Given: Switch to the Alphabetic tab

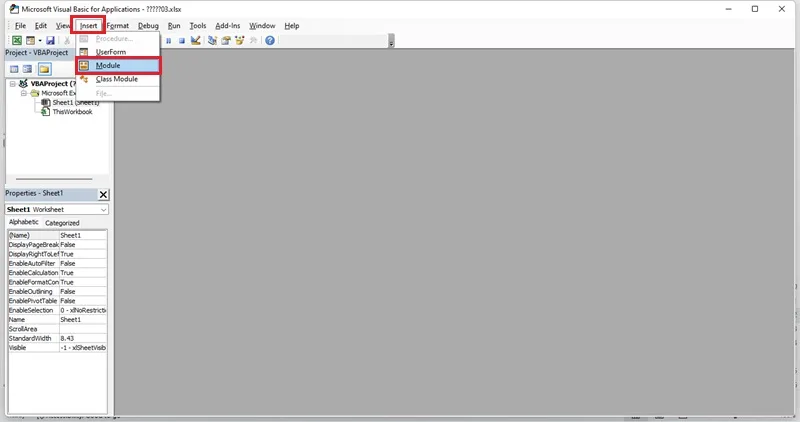Looking at the screenshot, I should tap(23, 222).
